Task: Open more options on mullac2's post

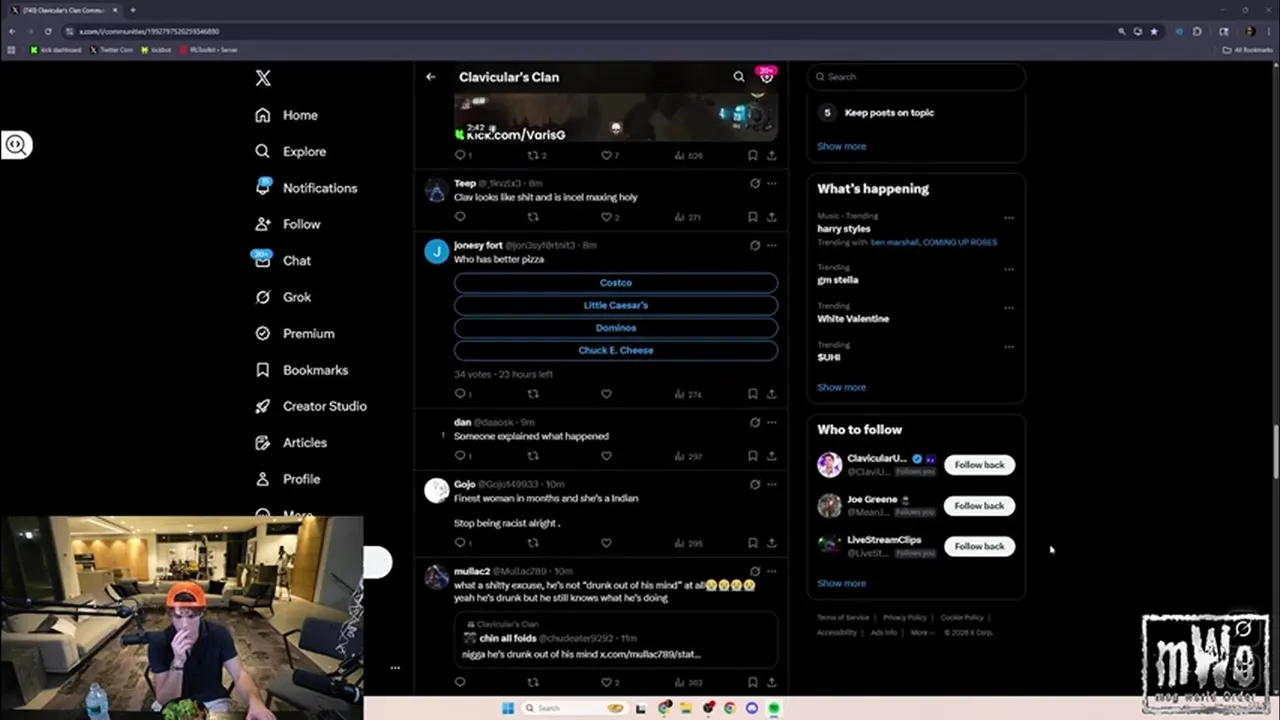Action: 772,571
